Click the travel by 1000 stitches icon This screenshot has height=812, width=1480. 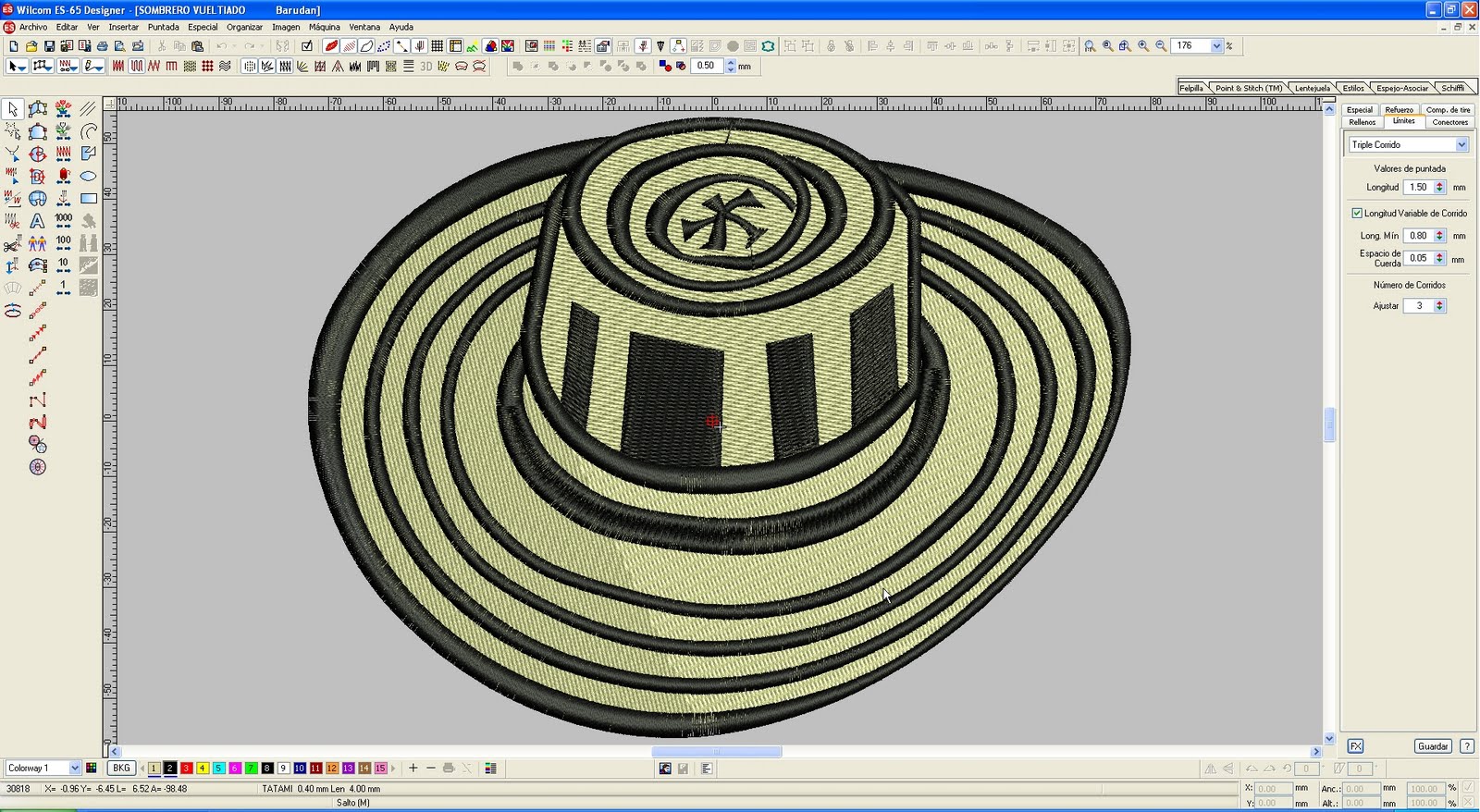click(63, 221)
